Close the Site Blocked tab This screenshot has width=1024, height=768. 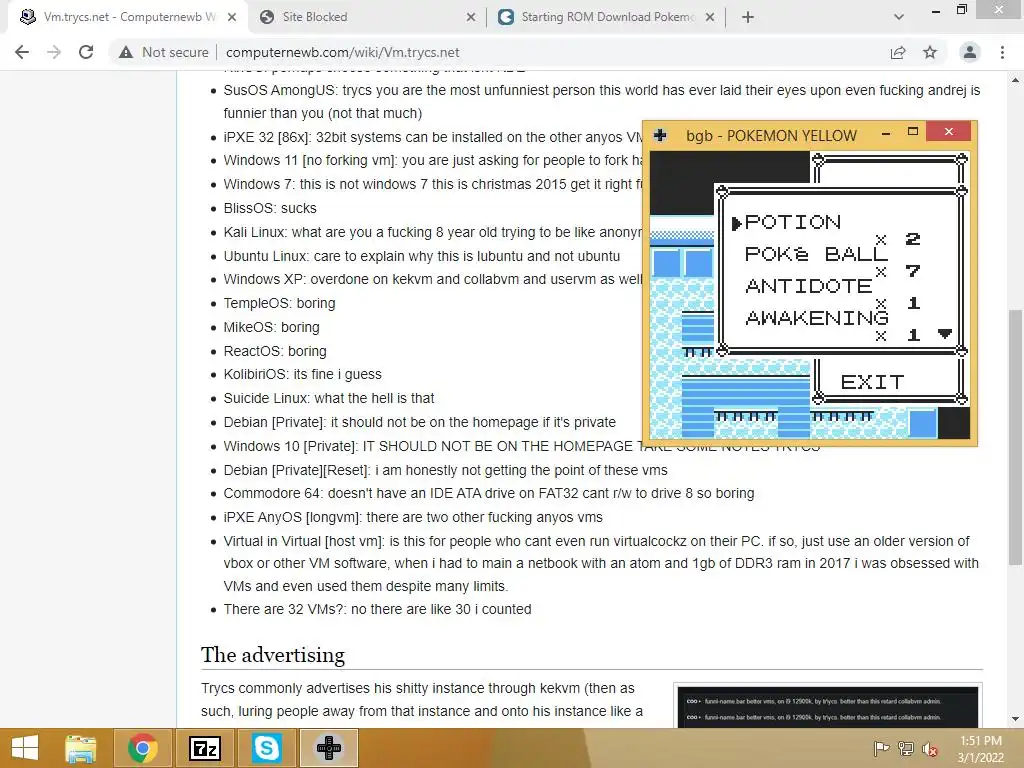point(471,17)
